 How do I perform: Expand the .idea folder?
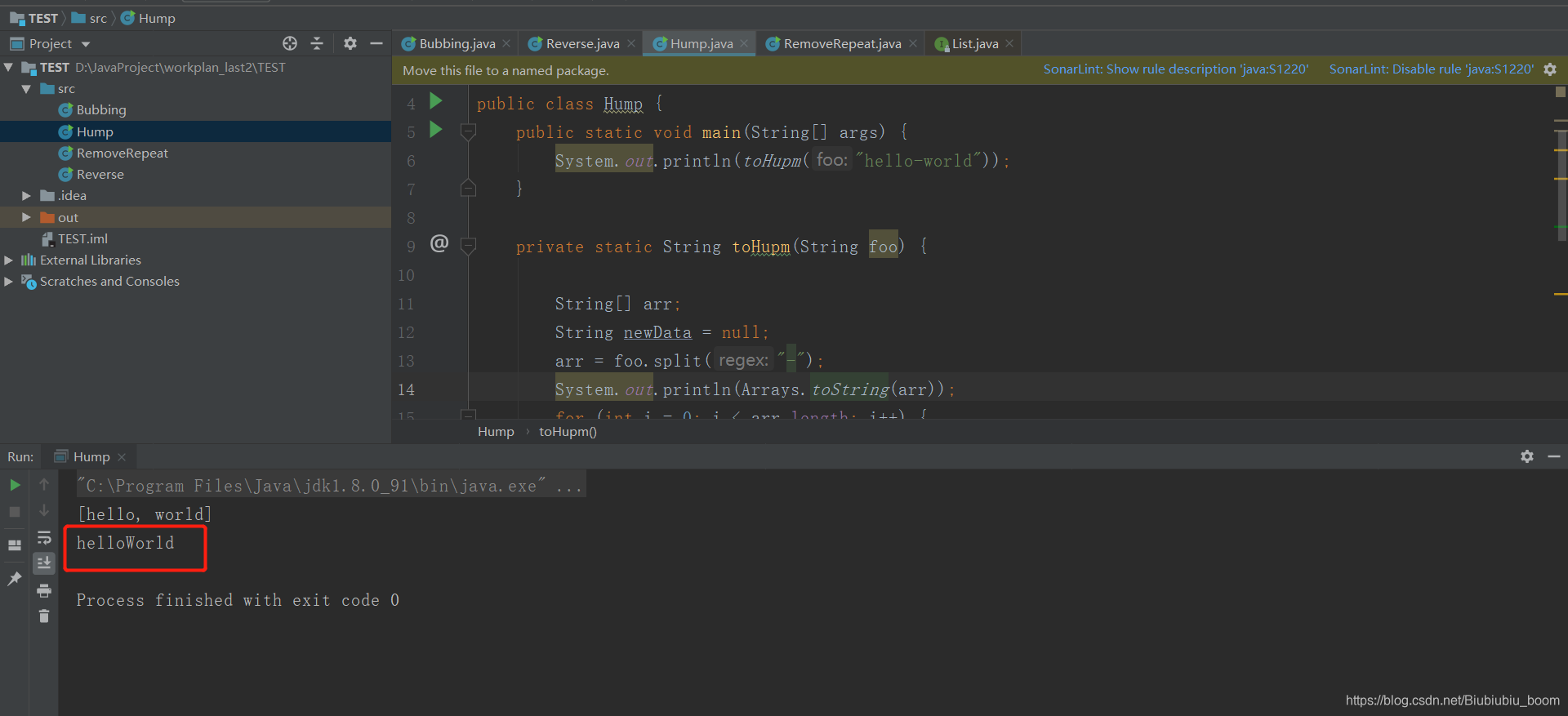tap(27, 195)
